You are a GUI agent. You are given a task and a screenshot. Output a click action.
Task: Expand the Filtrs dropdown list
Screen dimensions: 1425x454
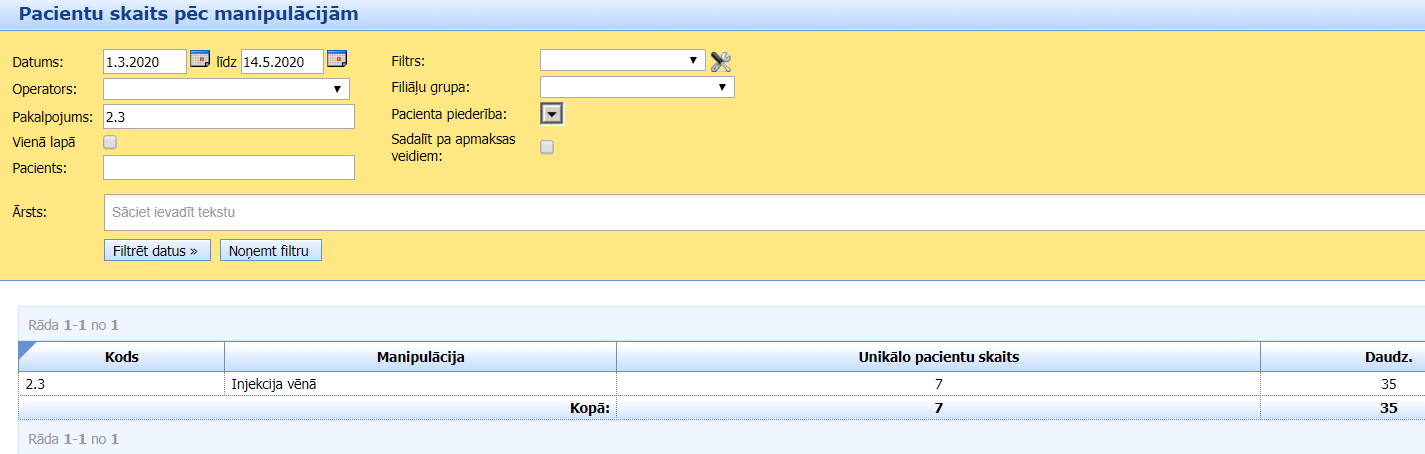[x=622, y=61]
